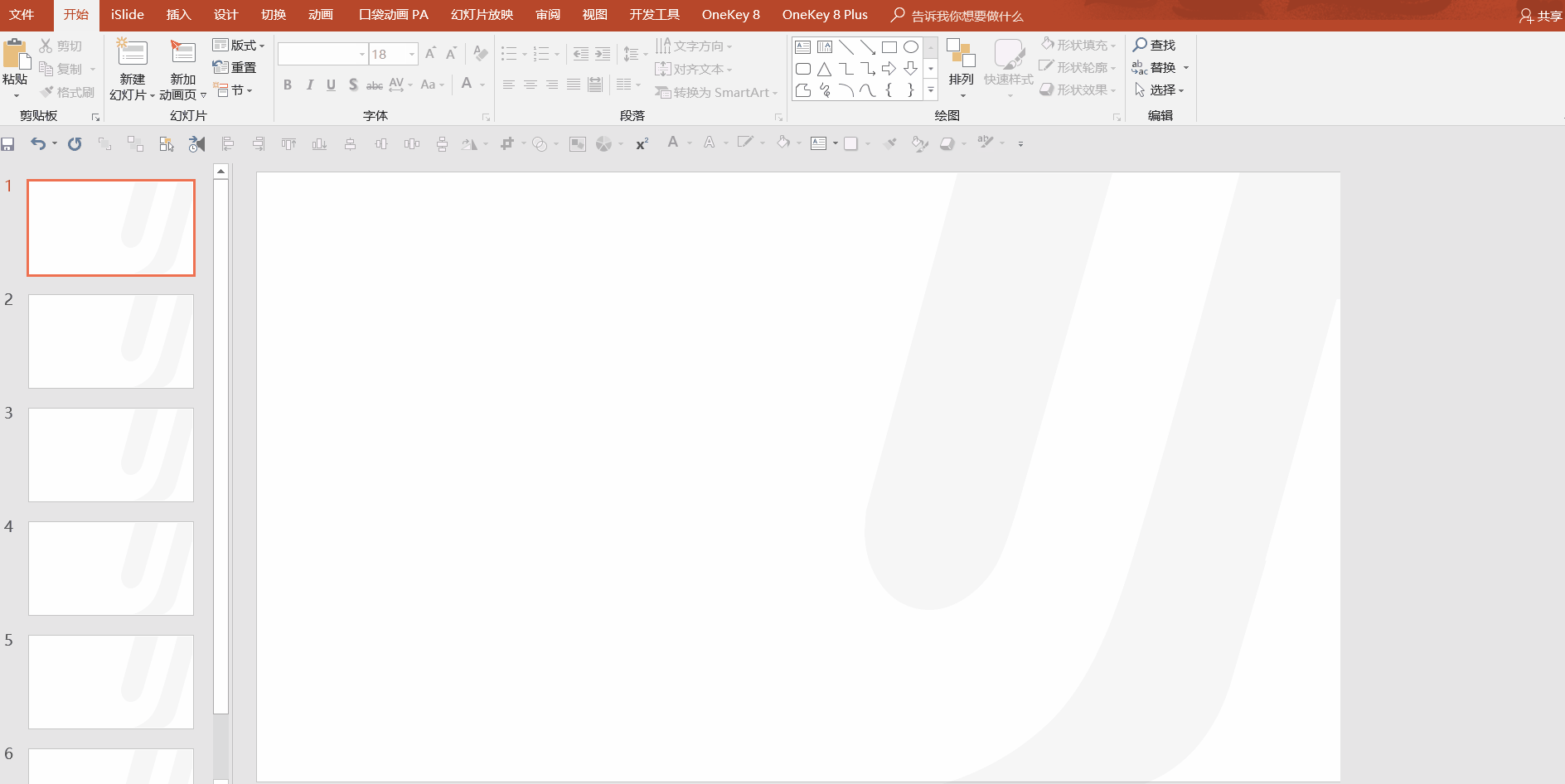Viewport: 1565px width, 784px height.
Task: Click the Redo/Repeat circular arrow icon
Action: (x=75, y=143)
